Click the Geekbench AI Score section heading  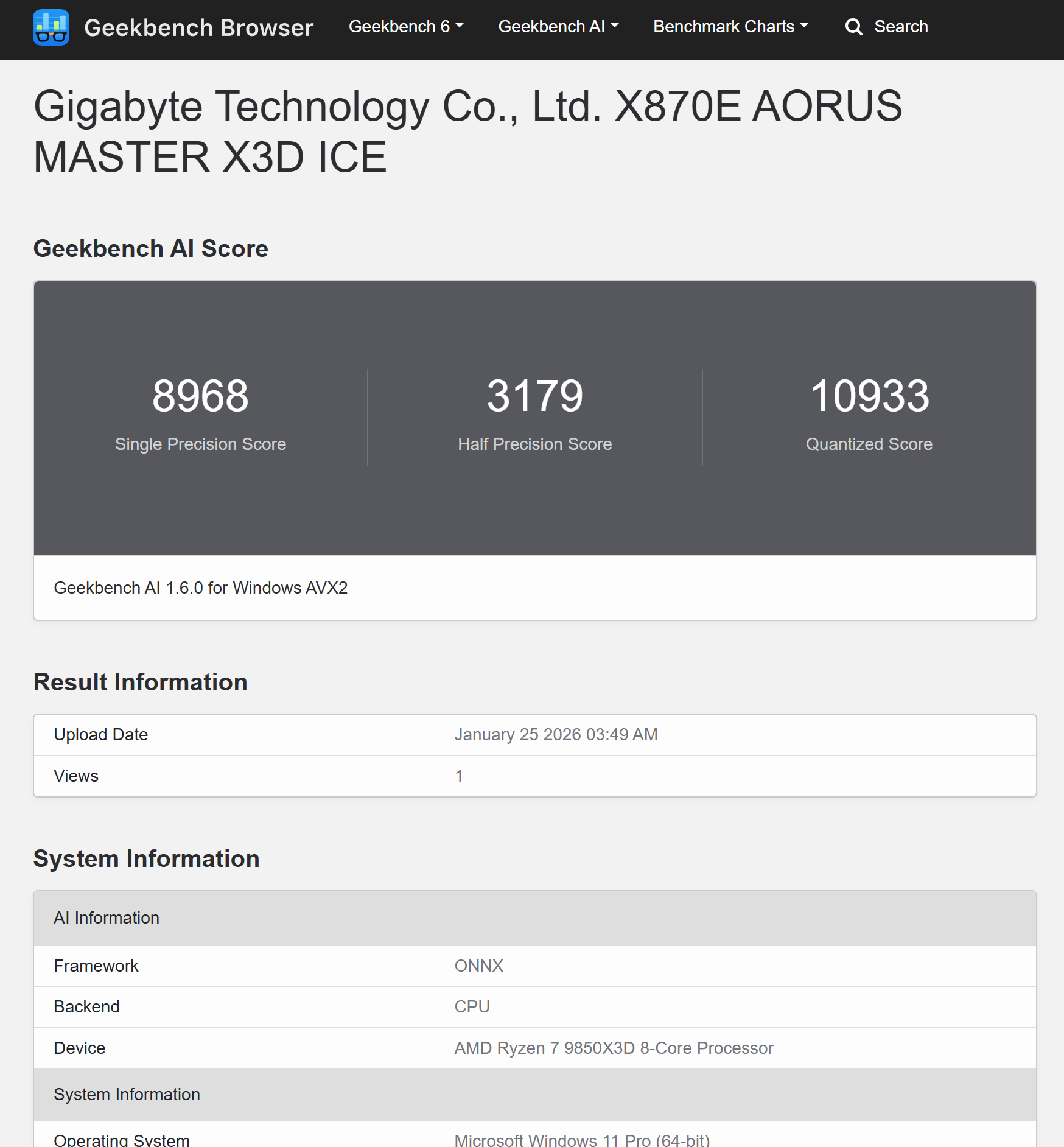click(150, 248)
